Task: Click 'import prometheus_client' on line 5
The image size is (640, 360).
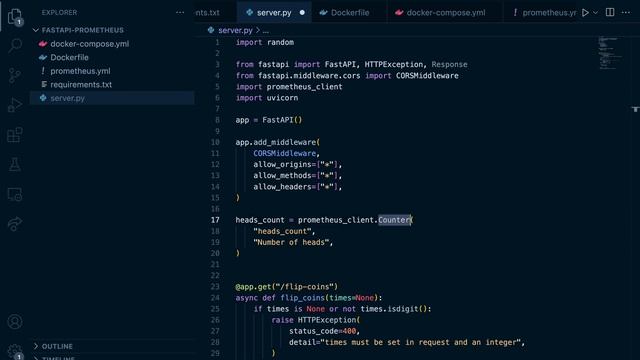Action: pyautogui.click(x=289, y=87)
